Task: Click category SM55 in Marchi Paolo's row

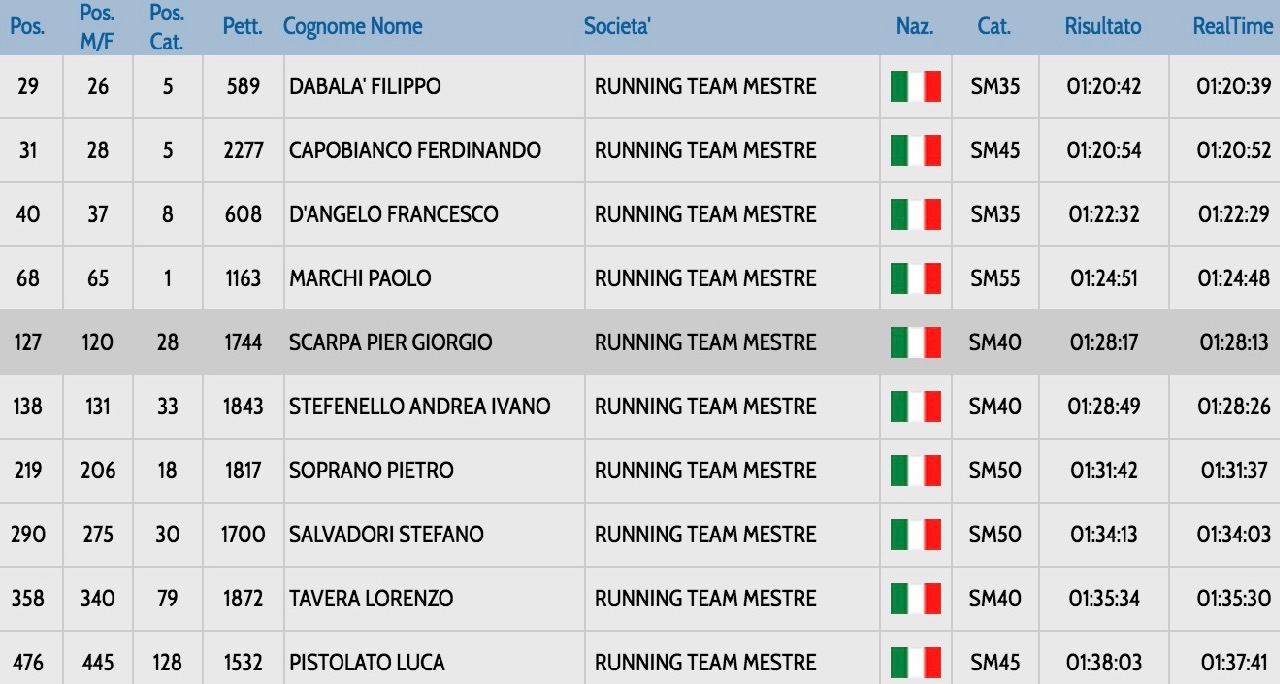Action: [x=995, y=279]
